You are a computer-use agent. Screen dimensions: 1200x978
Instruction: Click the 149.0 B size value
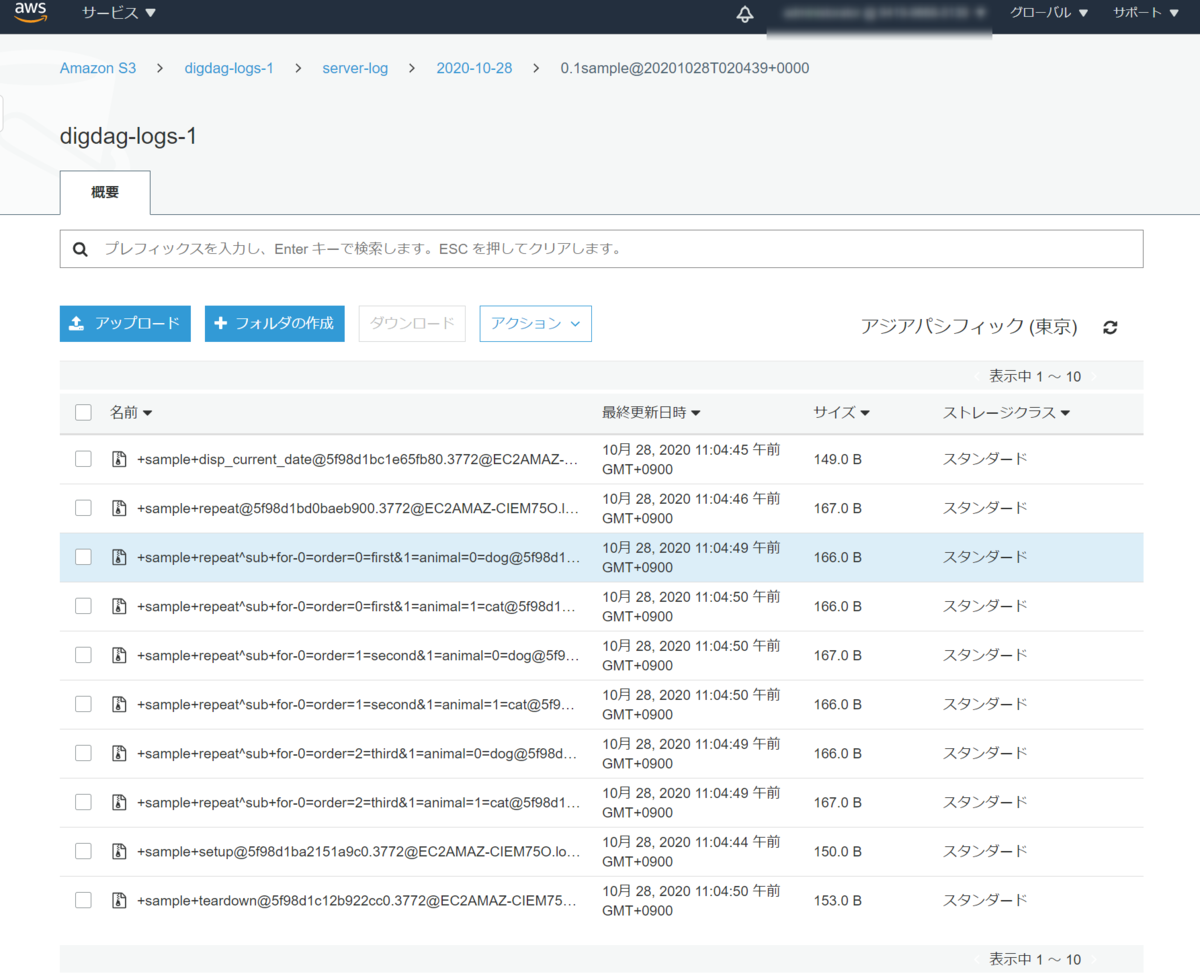[x=838, y=459]
